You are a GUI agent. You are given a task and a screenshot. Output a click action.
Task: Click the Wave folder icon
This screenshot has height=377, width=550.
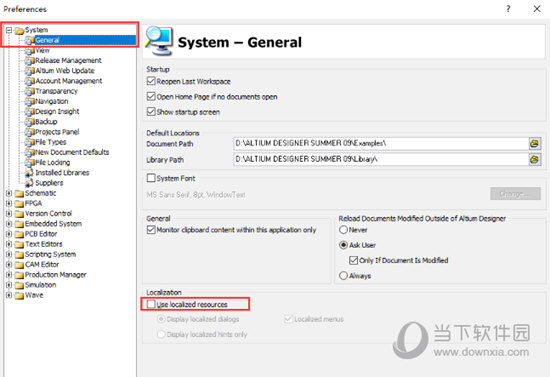click(19, 295)
